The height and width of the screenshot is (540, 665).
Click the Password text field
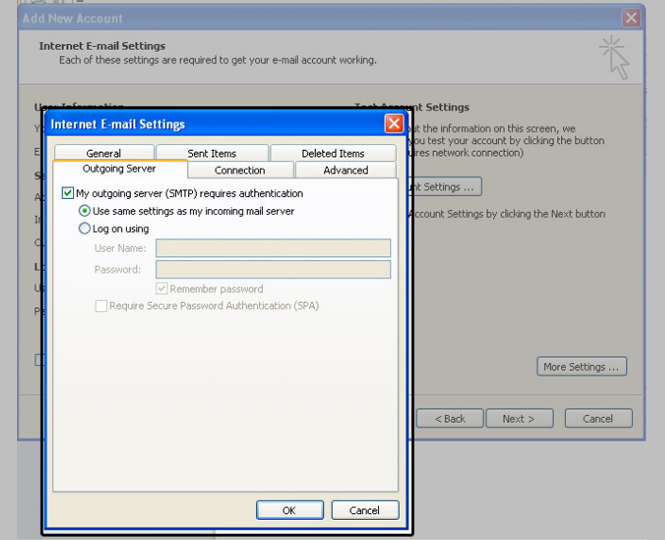[x=272, y=269]
